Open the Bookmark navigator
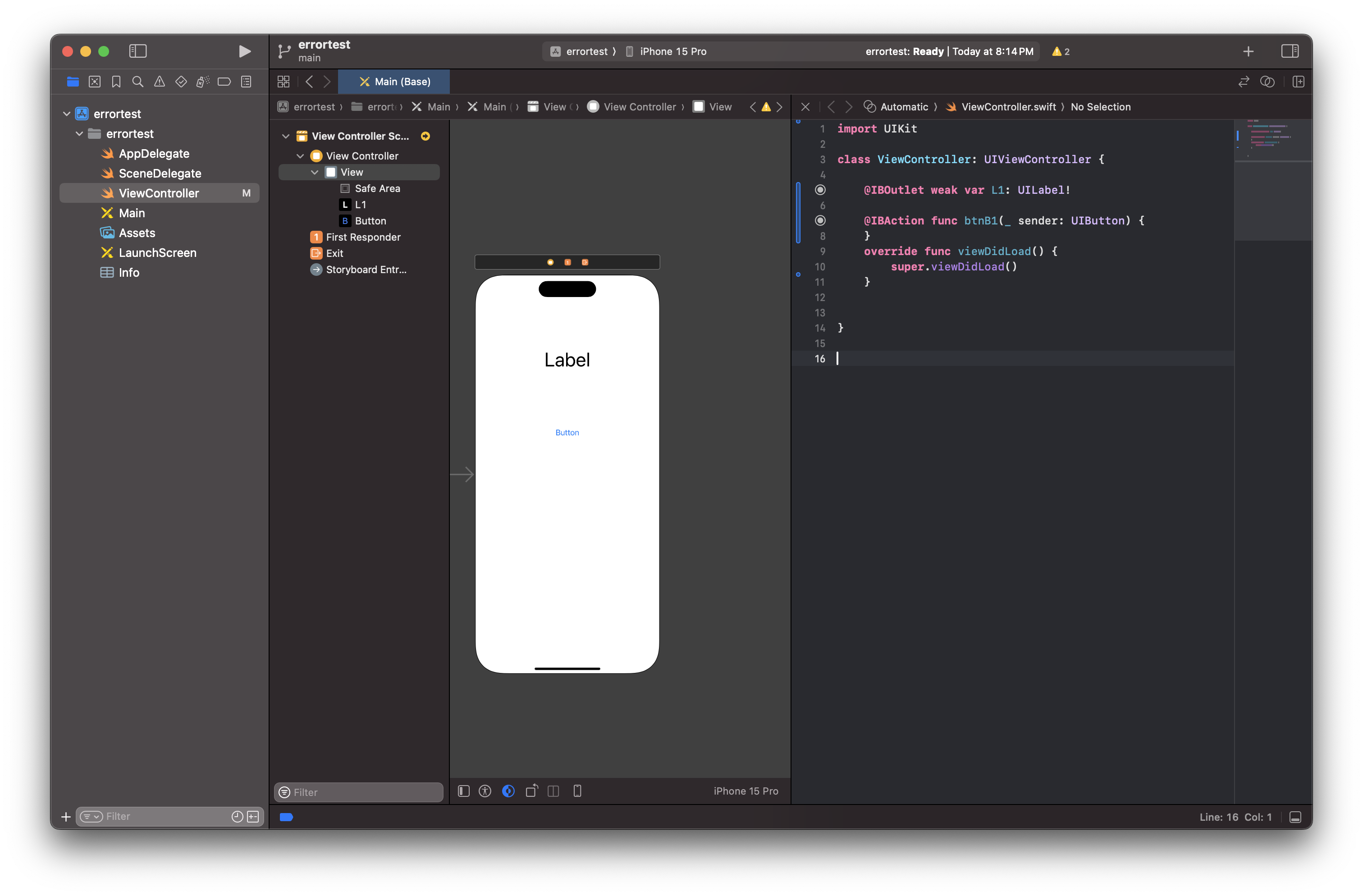Screen dimensions: 1363x896 pos(116,82)
